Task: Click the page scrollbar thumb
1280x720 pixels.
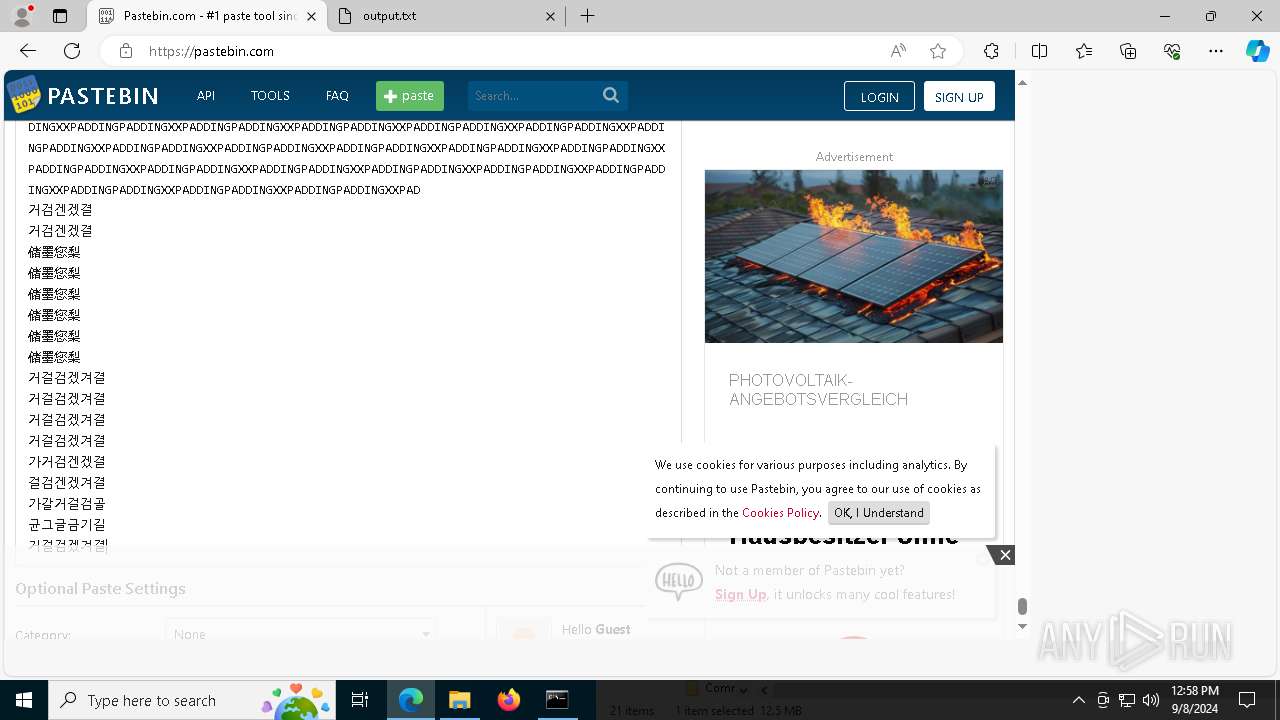Action: [1022, 606]
